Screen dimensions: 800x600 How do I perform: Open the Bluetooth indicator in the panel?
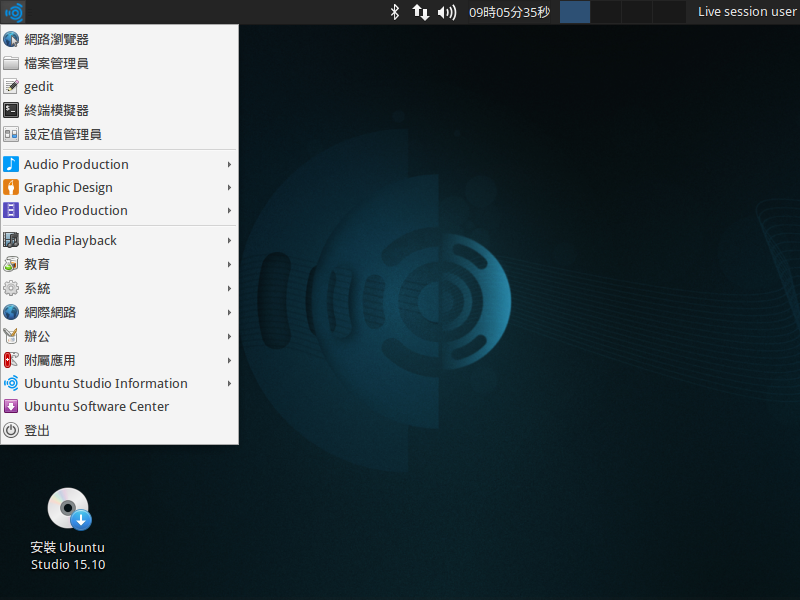(394, 12)
